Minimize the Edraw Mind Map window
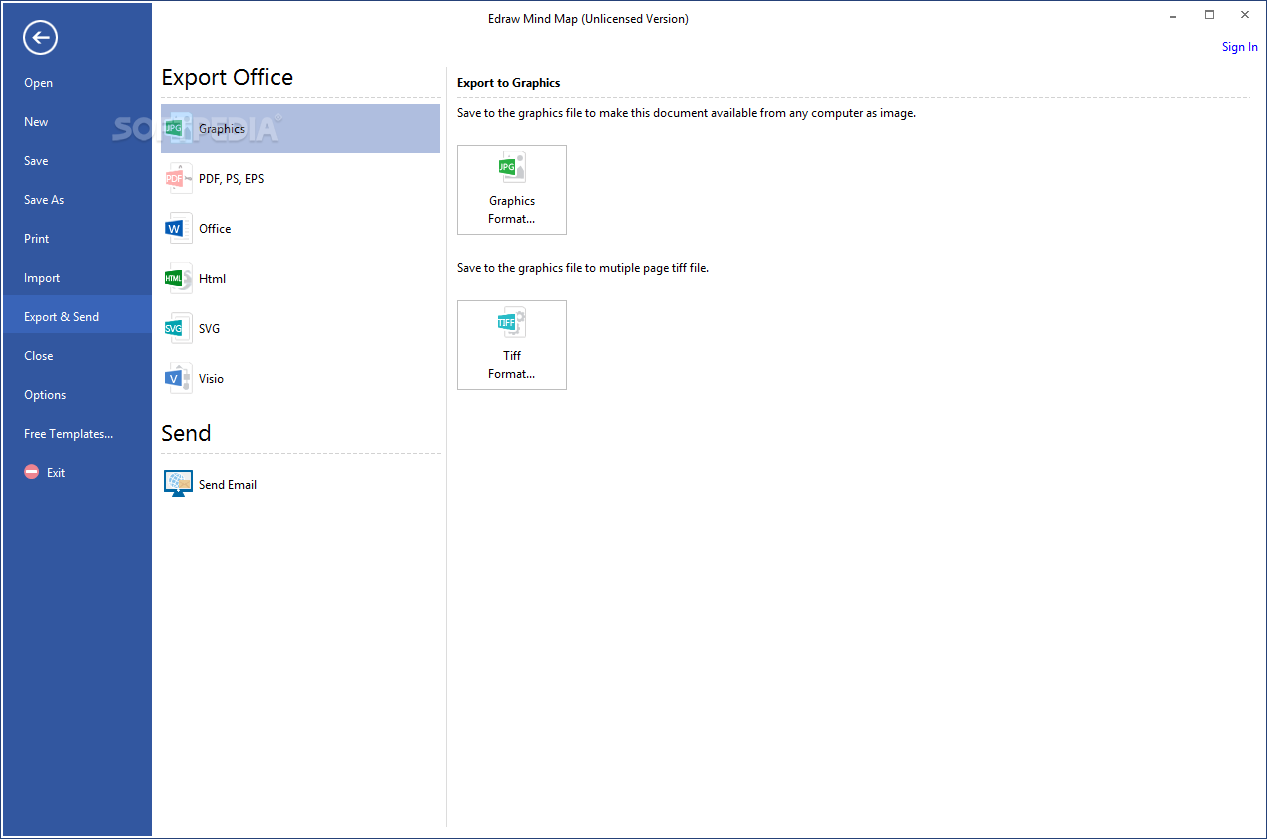The image size is (1267, 839). click(1173, 15)
